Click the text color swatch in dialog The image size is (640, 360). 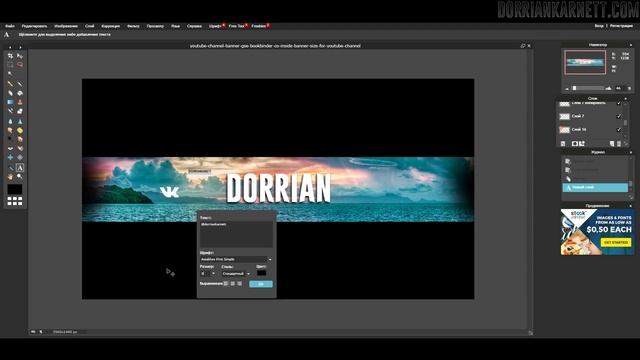[x=261, y=273]
